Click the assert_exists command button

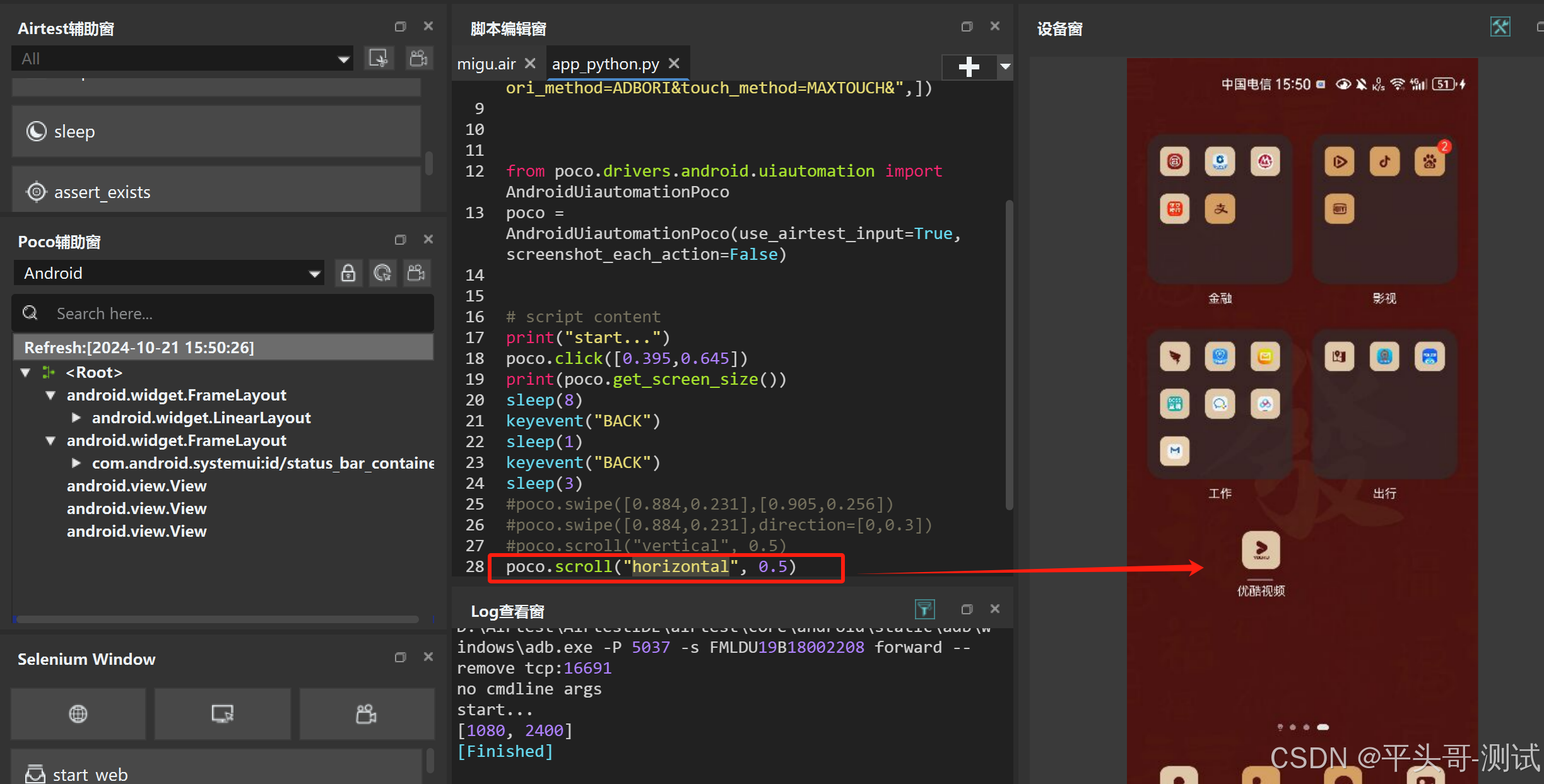pyautogui.click(x=216, y=192)
